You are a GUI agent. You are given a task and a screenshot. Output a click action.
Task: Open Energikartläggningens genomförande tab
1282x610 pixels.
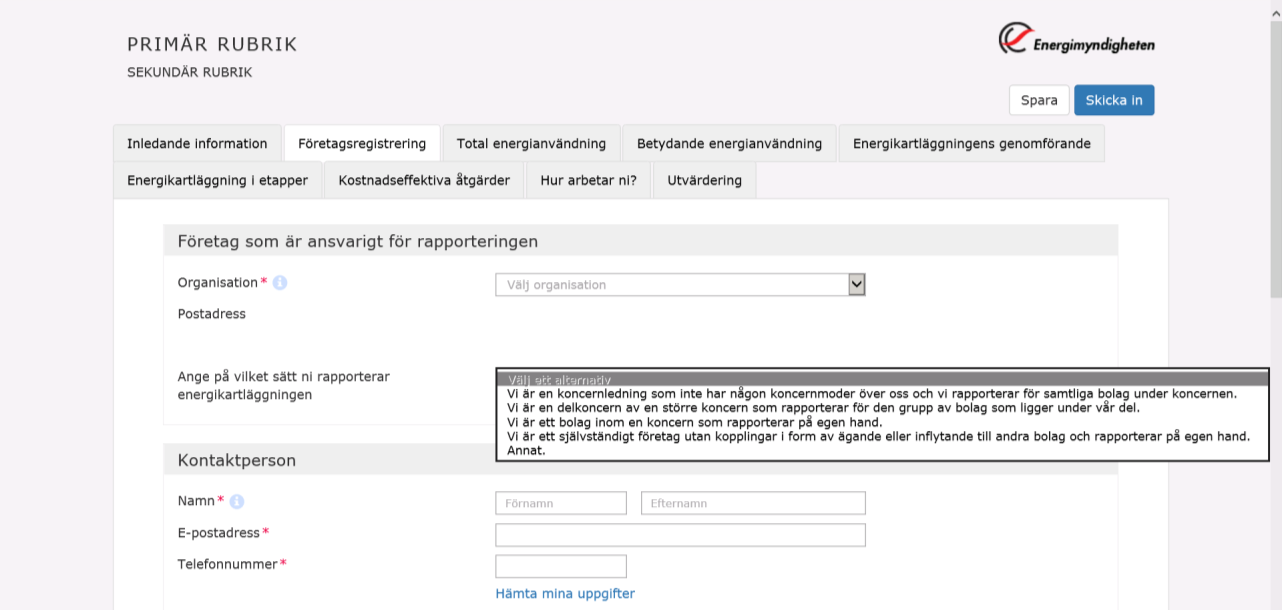pyautogui.click(x=972, y=143)
